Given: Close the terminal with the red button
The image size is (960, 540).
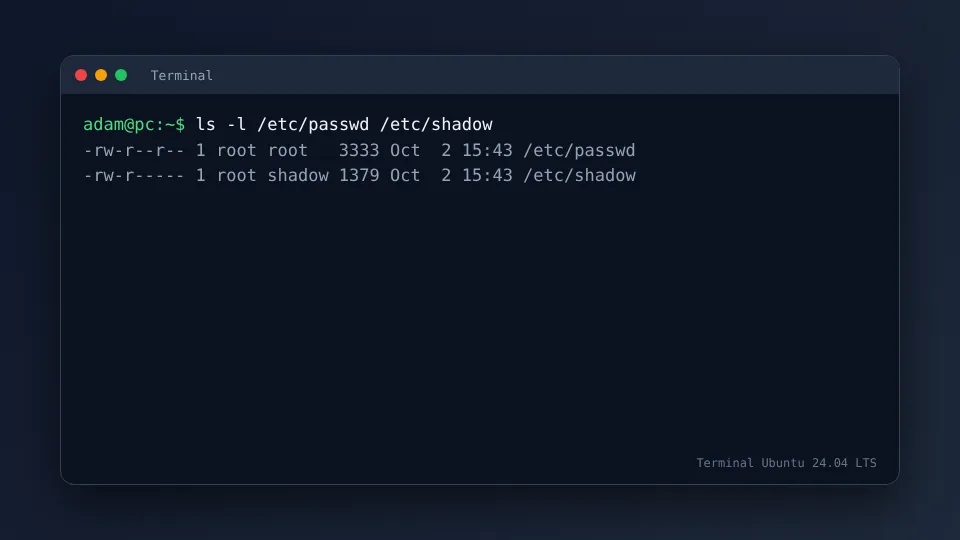Looking at the screenshot, I should [81, 75].
